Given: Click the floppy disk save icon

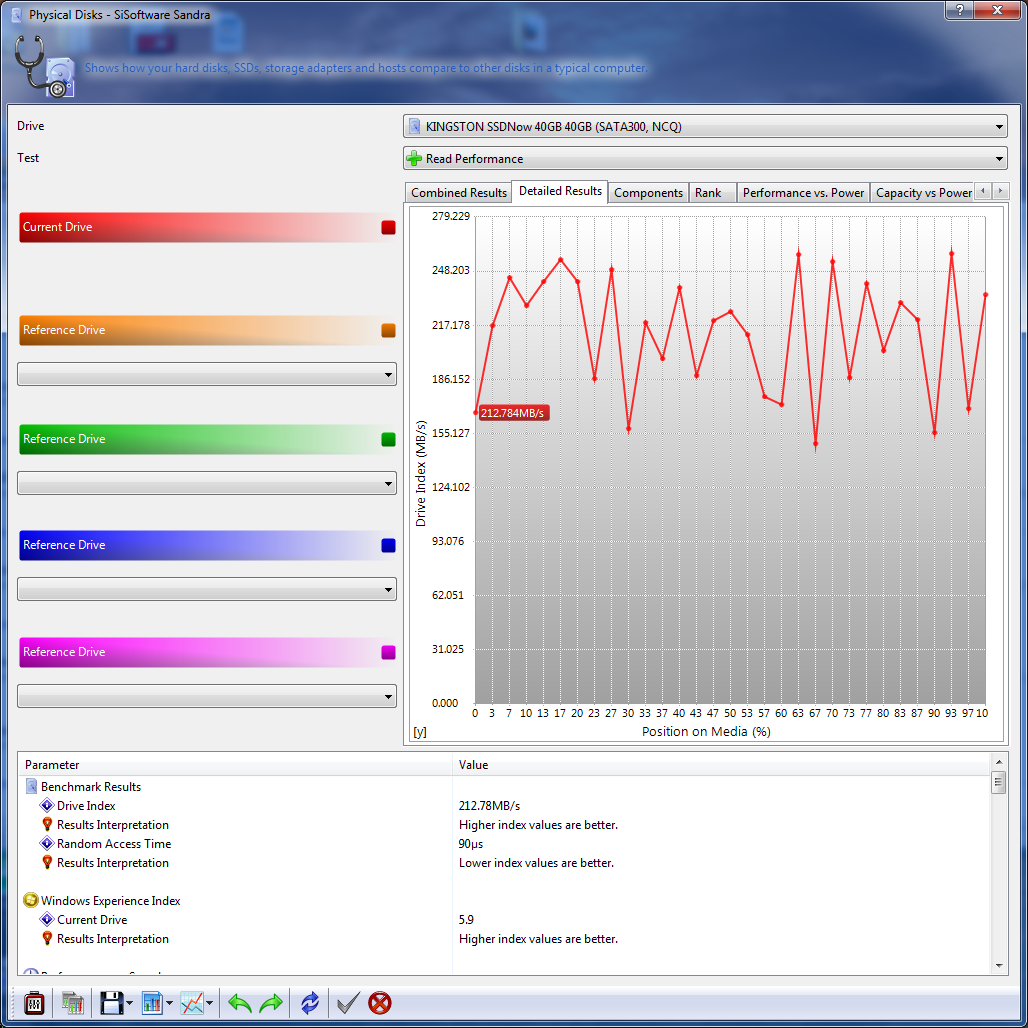Looking at the screenshot, I should tap(111, 1003).
